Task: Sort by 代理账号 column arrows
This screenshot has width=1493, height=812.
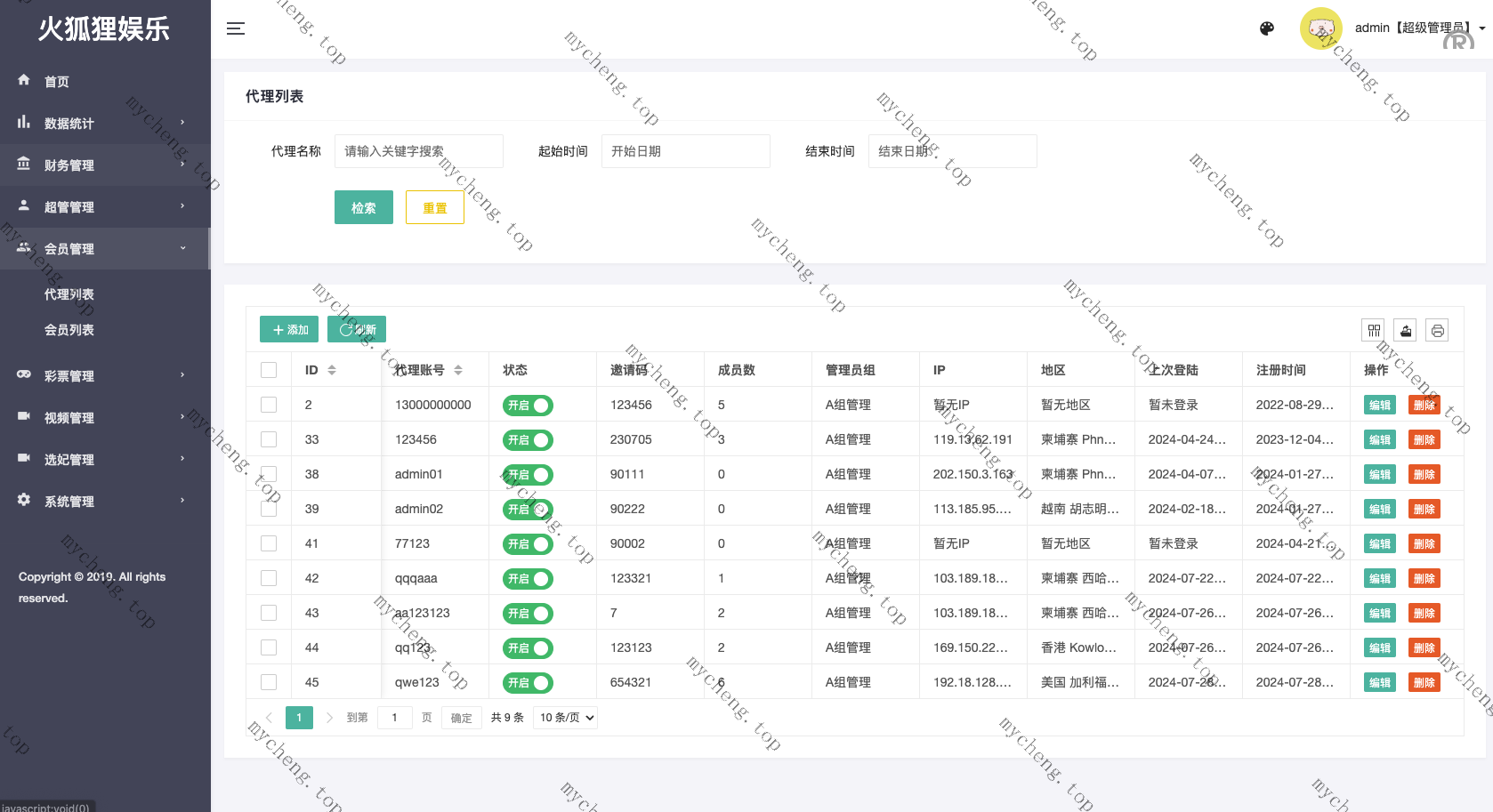Action: [458, 370]
